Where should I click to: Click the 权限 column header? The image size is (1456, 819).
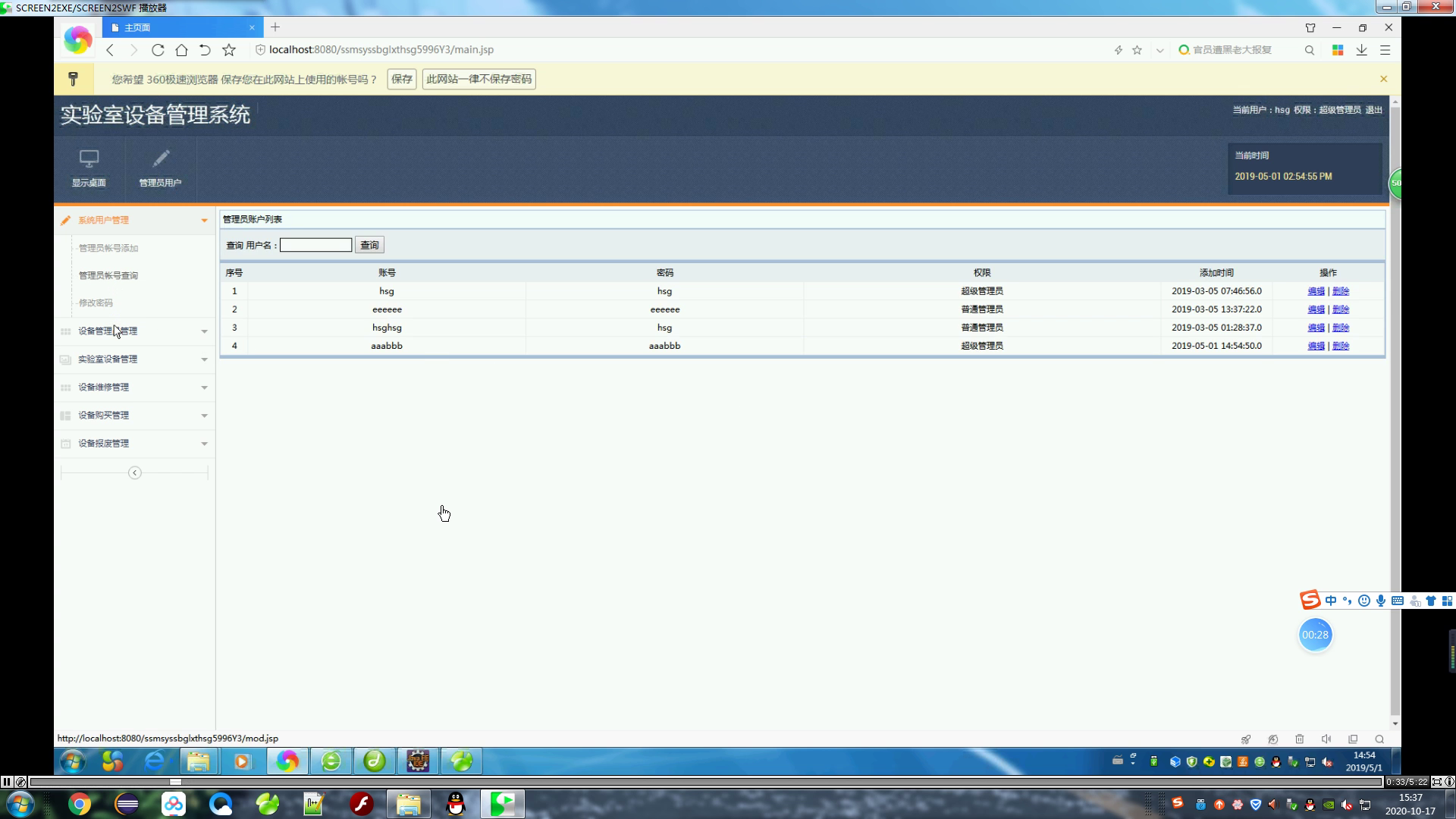[x=982, y=273]
